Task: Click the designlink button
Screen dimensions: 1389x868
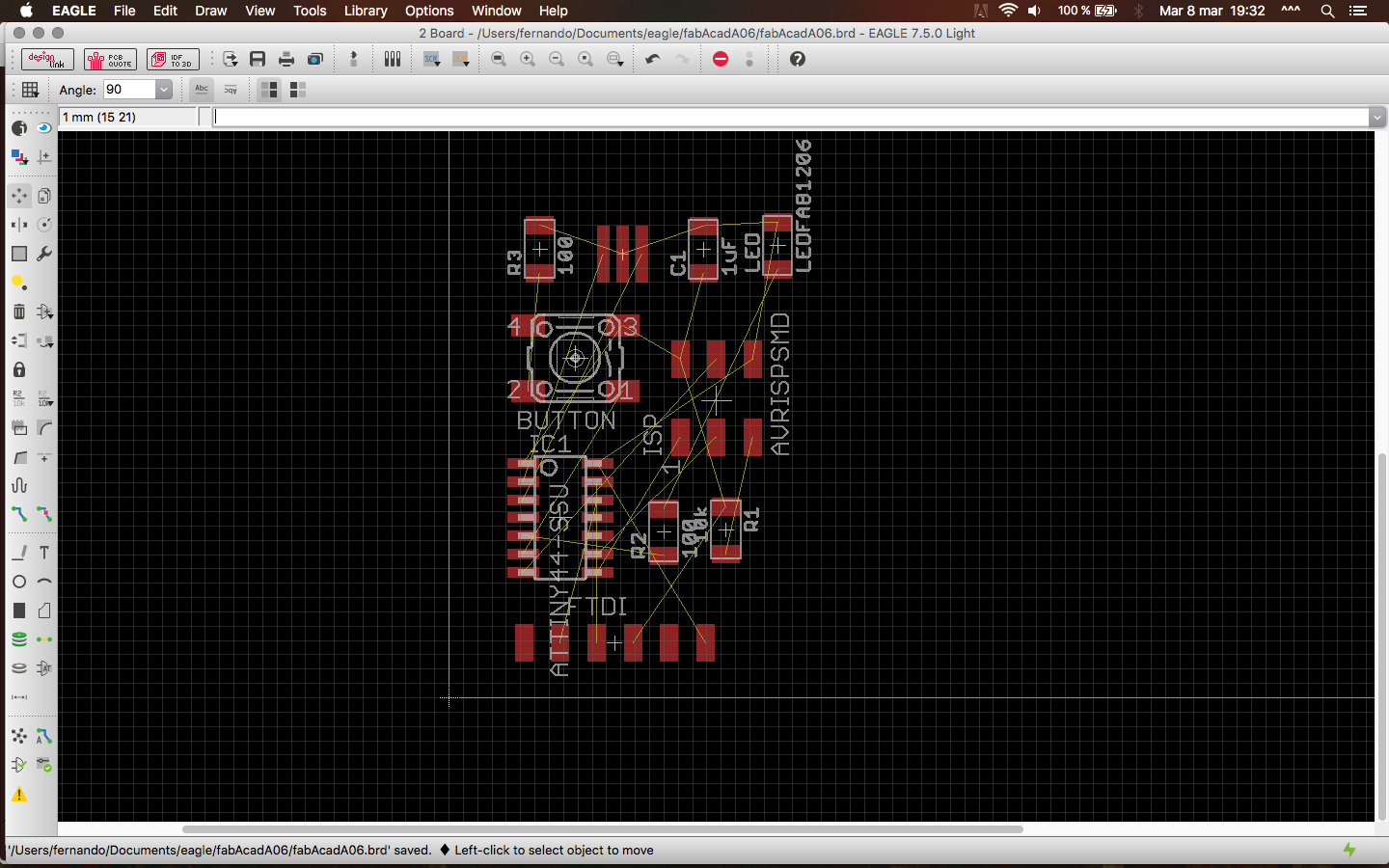Action: 47,60
